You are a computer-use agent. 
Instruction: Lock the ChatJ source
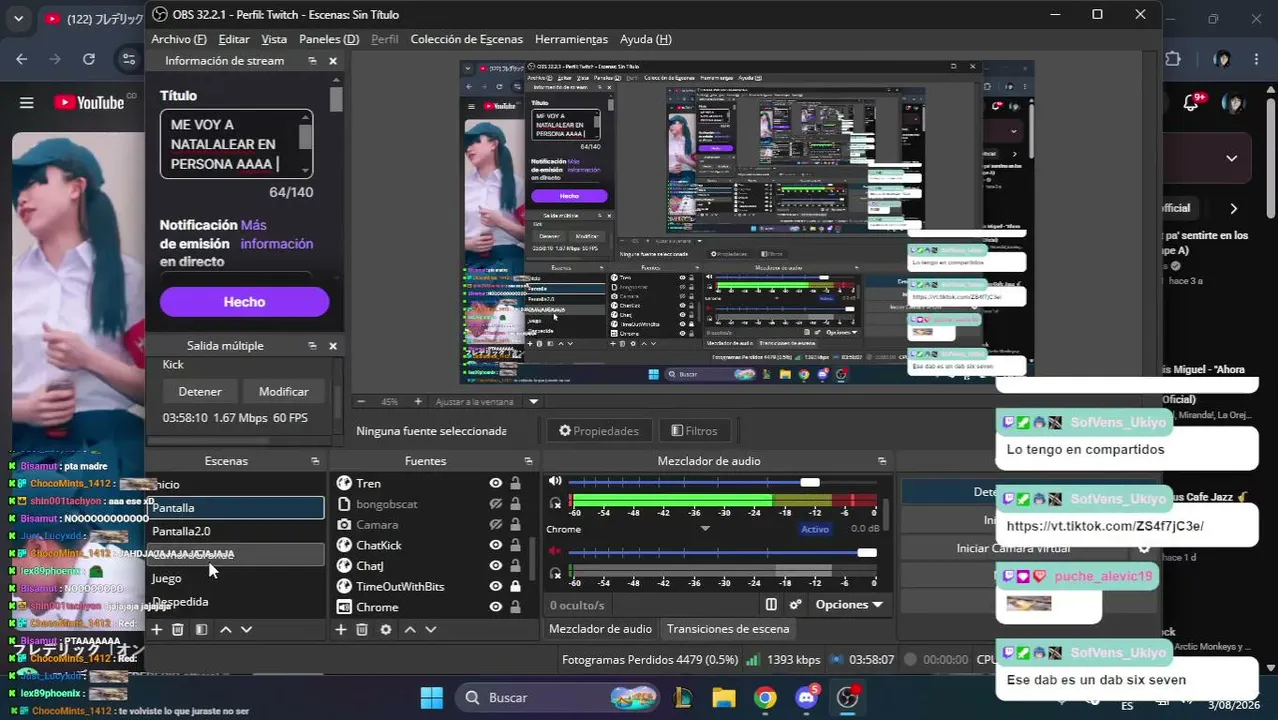pyautogui.click(x=515, y=566)
